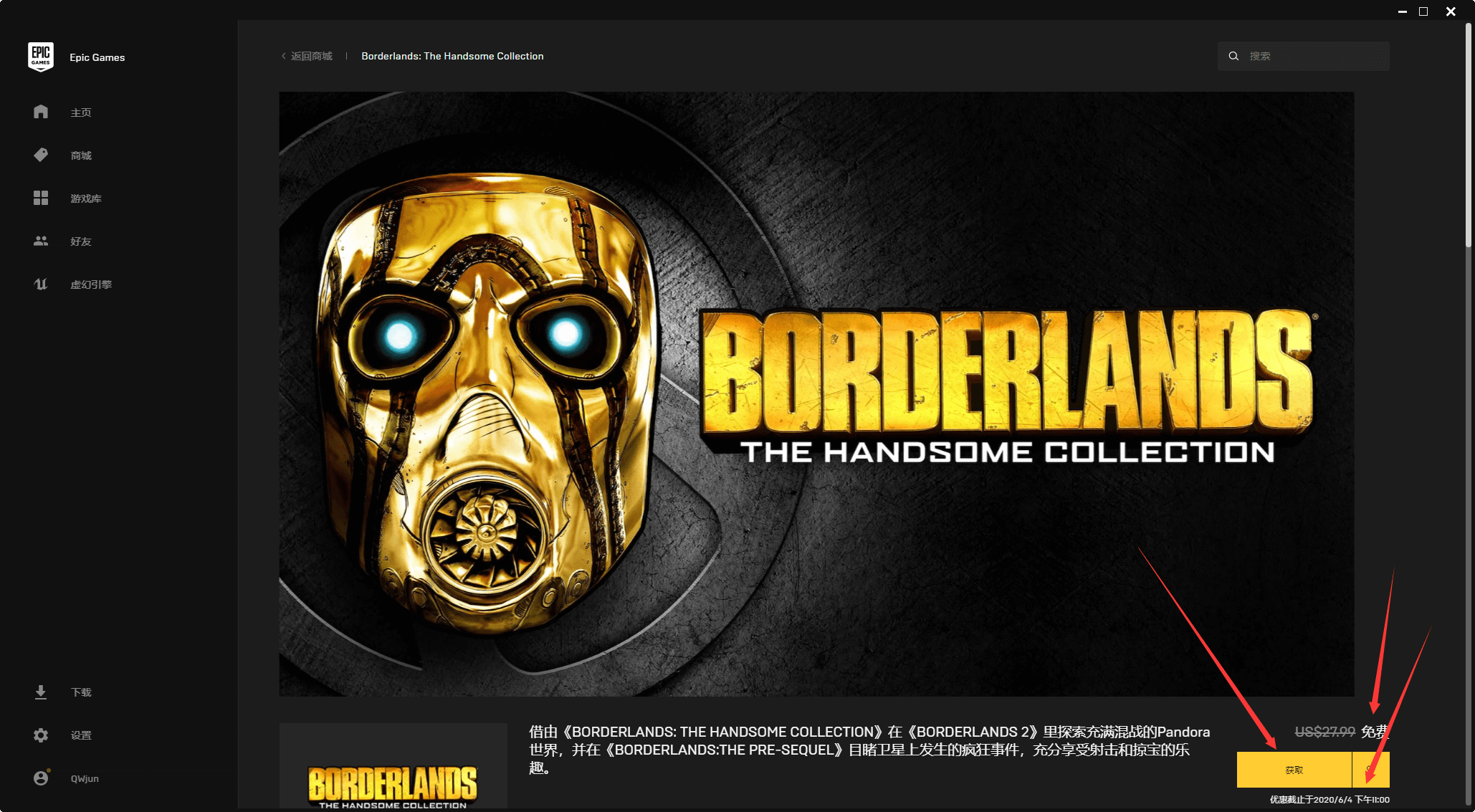Click the back chevron beside 返回商城
The height and width of the screenshot is (812, 1475).
pyautogui.click(x=284, y=56)
